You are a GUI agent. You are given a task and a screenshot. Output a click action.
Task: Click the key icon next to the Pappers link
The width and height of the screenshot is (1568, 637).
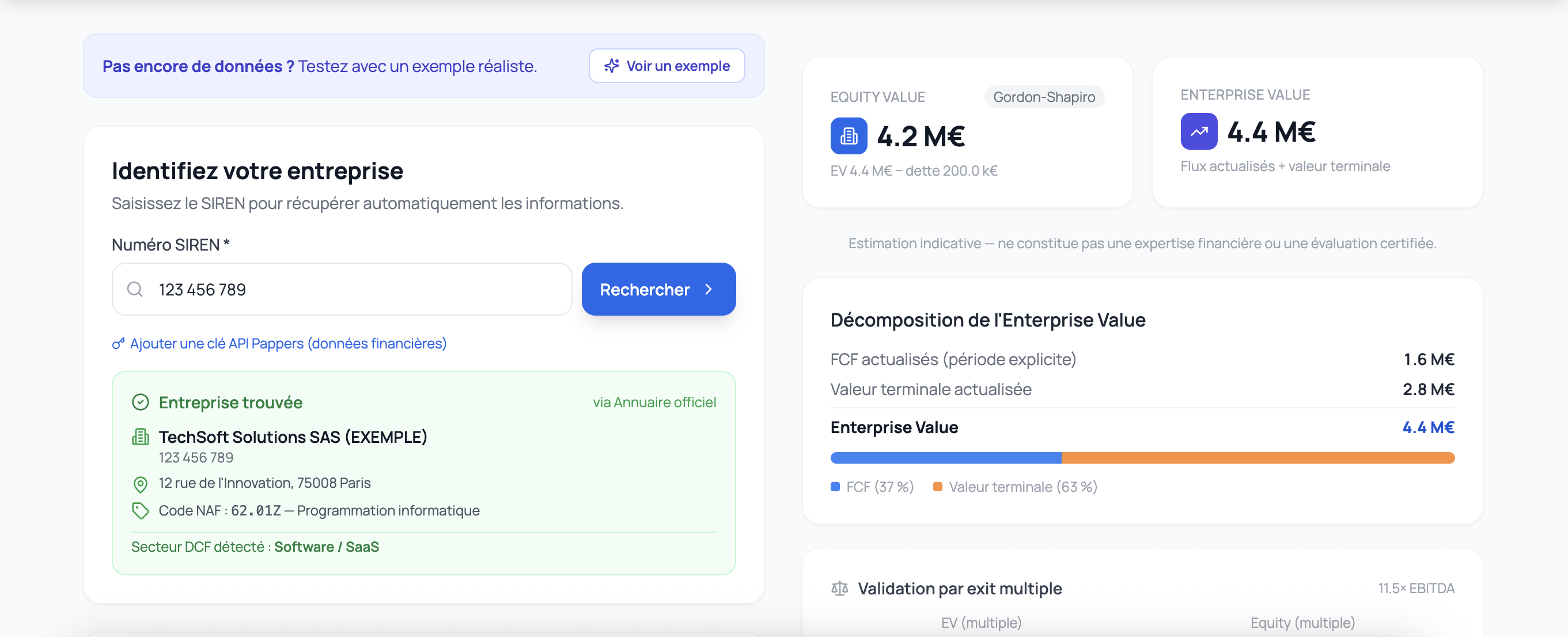click(x=118, y=343)
